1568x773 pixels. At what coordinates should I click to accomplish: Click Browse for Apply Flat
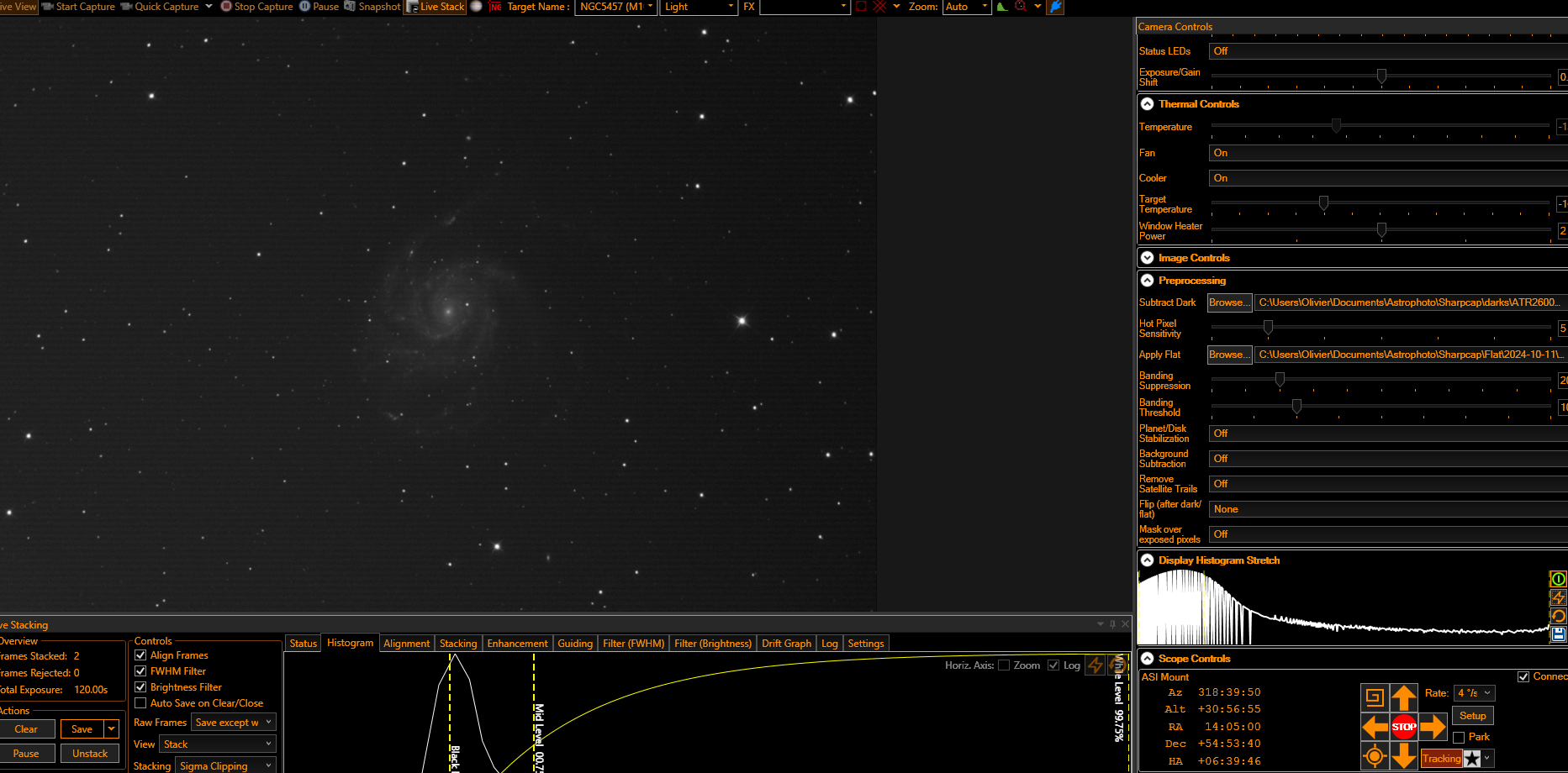coord(1229,355)
